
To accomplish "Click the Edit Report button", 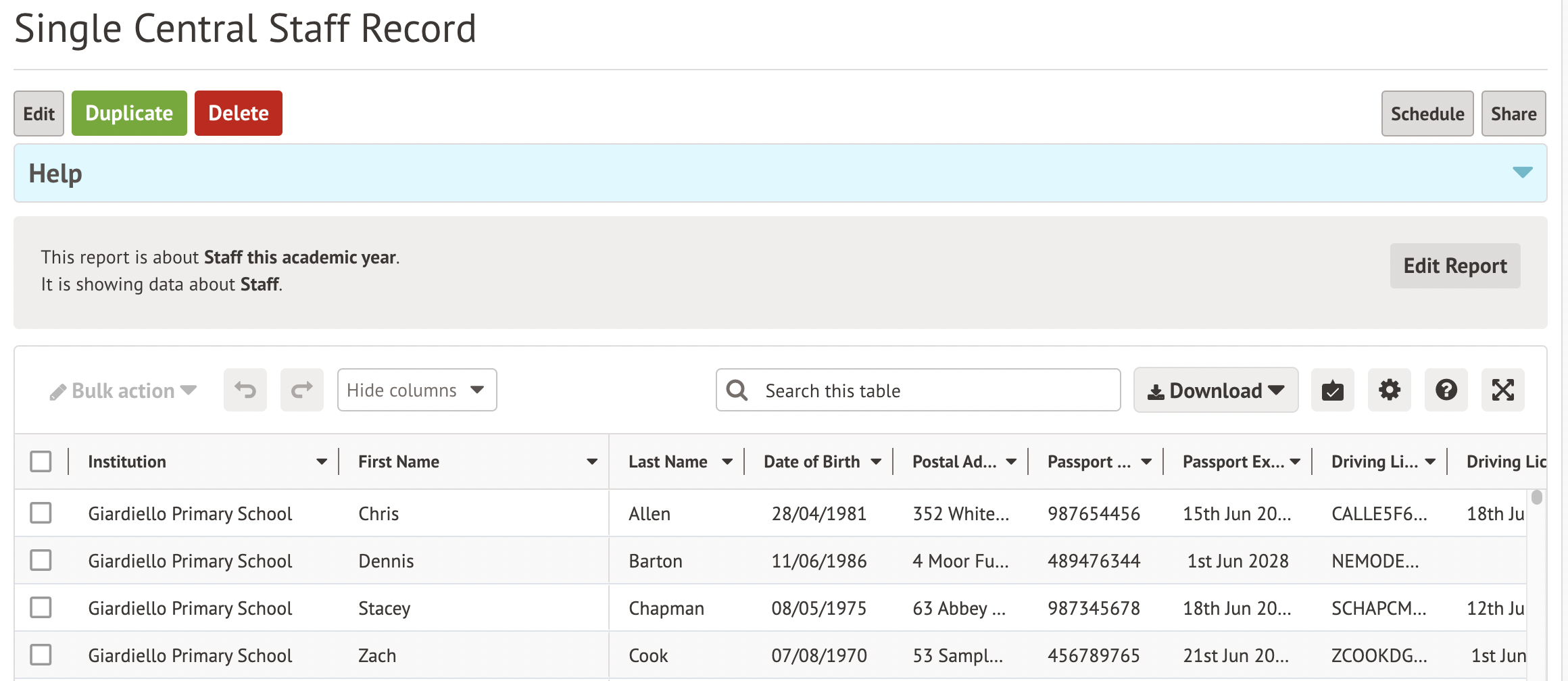I will click(x=1454, y=266).
